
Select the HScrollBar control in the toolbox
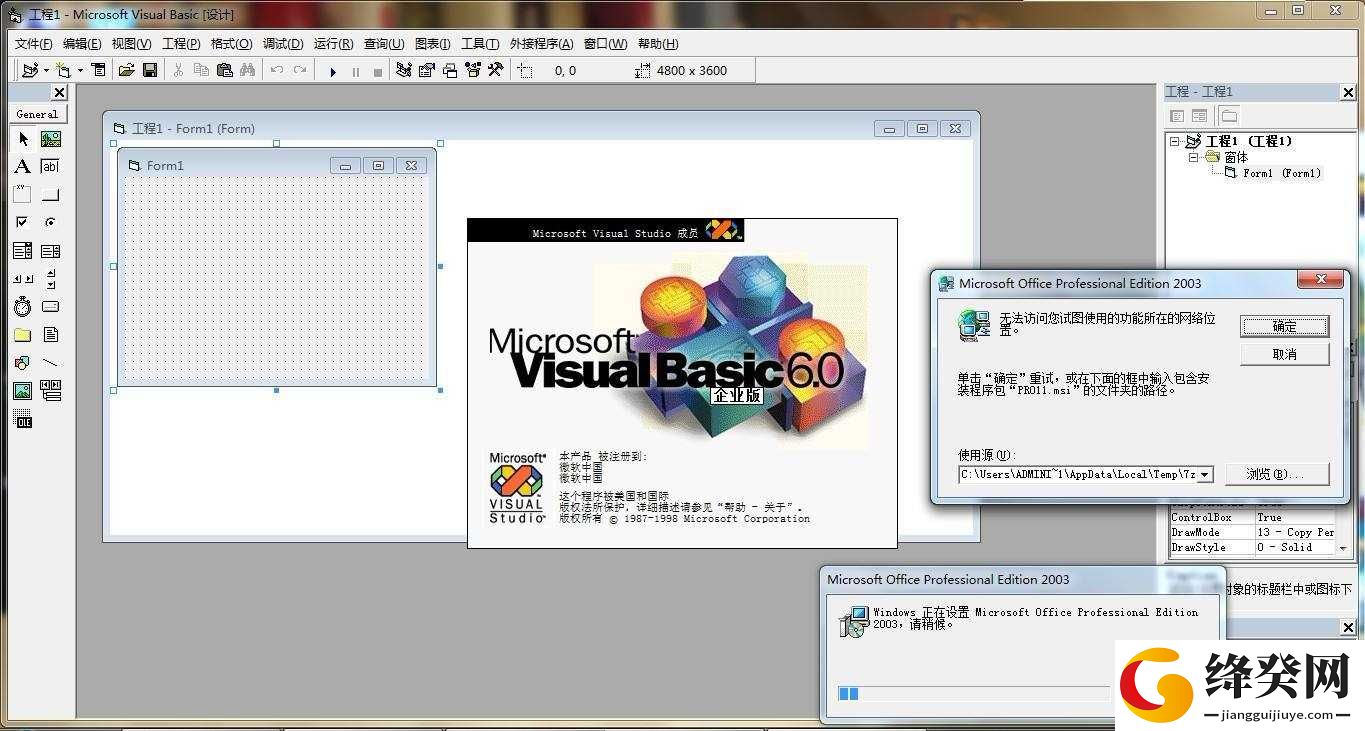pyautogui.click(x=23, y=279)
